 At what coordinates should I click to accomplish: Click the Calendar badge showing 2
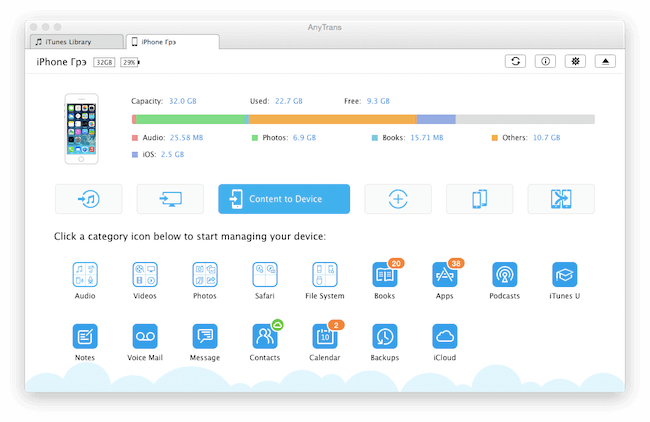(x=336, y=325)
